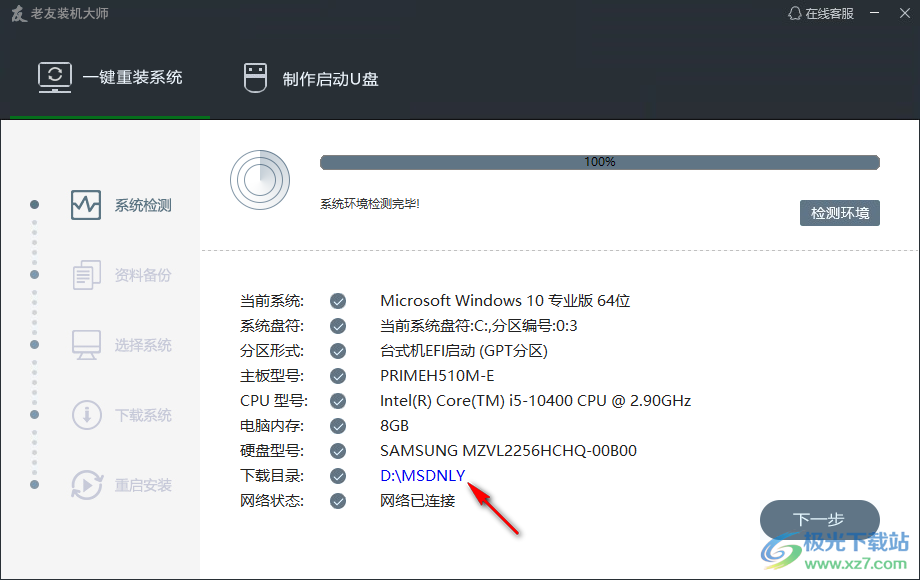This screenshot has height=580, width=920.
Task: Click the check mark beside 网络状态
Action: pyautogui.click(x=338, y=501)
